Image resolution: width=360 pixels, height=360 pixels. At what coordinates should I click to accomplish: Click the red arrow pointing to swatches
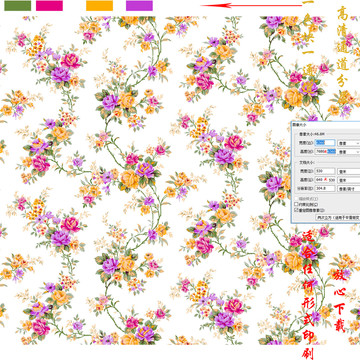pyautogui.click(x=252, y=5)
